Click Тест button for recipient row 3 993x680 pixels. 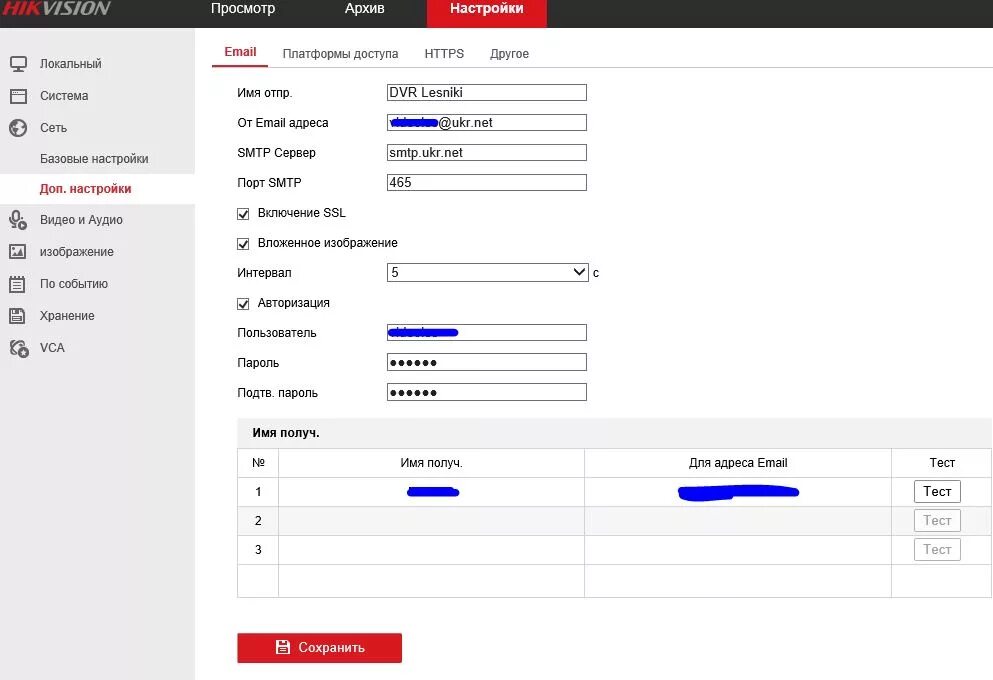[x=937, y=550]
